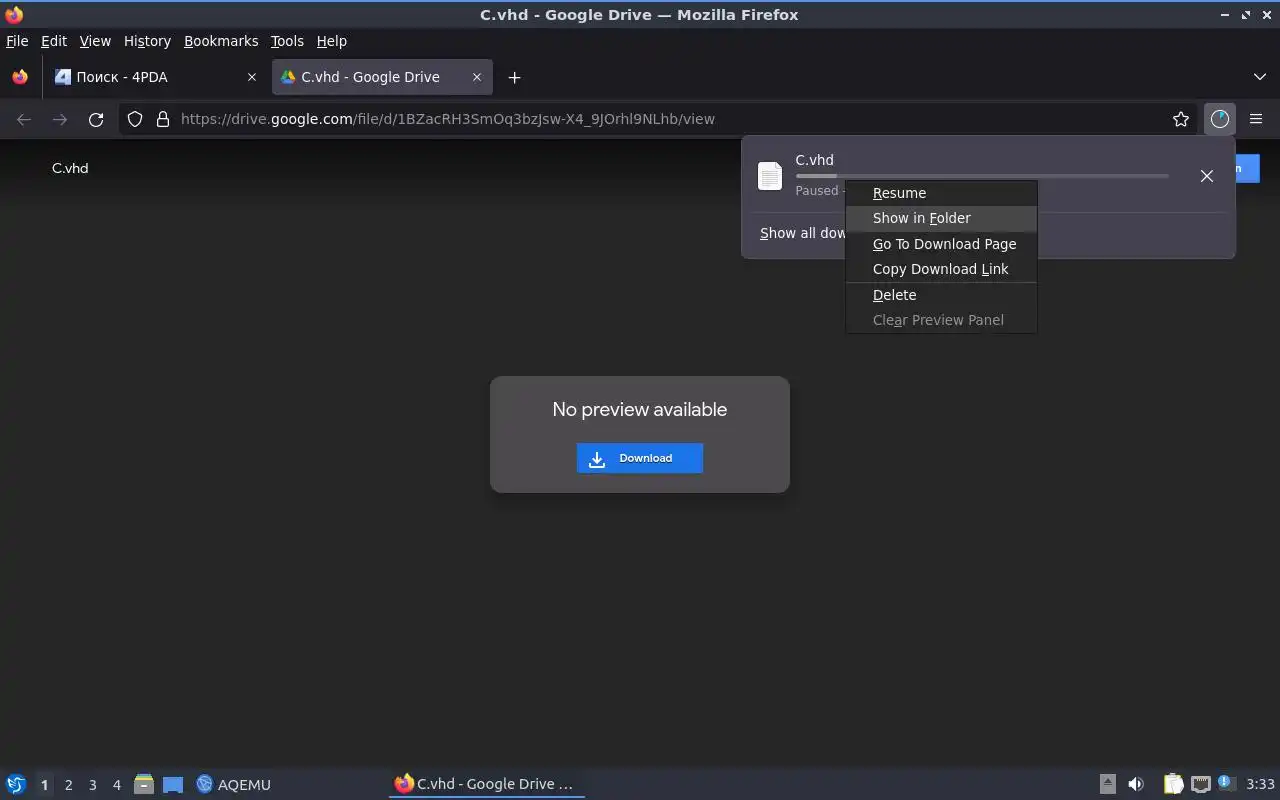The height and width of the screenshot is (800, 1280).
Task: Close the C.vhd - Google Drive tab
Action: [477, 77]
